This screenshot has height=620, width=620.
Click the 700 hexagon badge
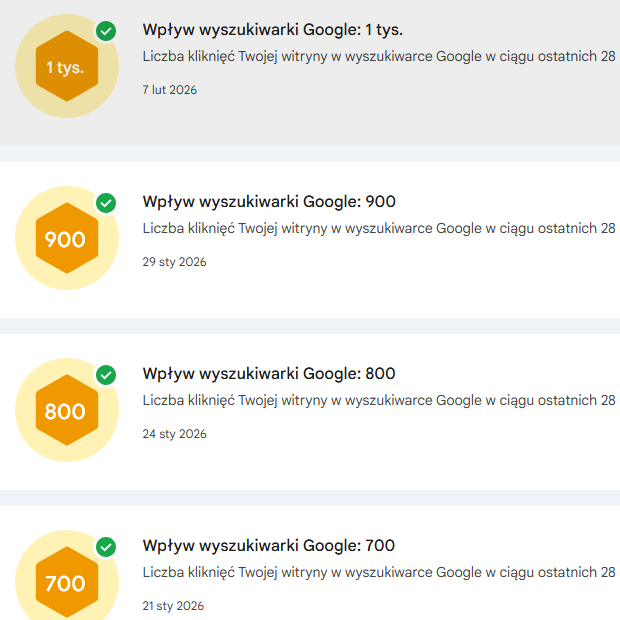65,583
